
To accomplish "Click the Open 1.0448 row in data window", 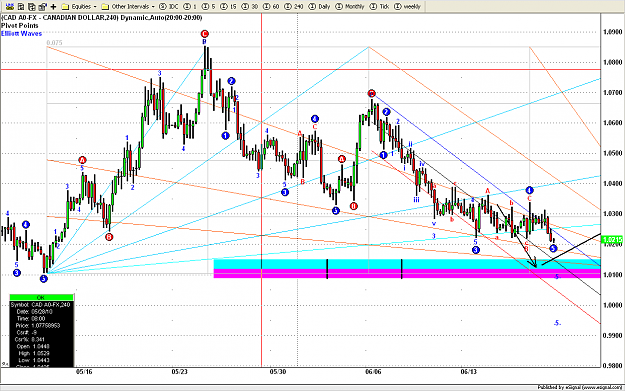I will 41,346.
